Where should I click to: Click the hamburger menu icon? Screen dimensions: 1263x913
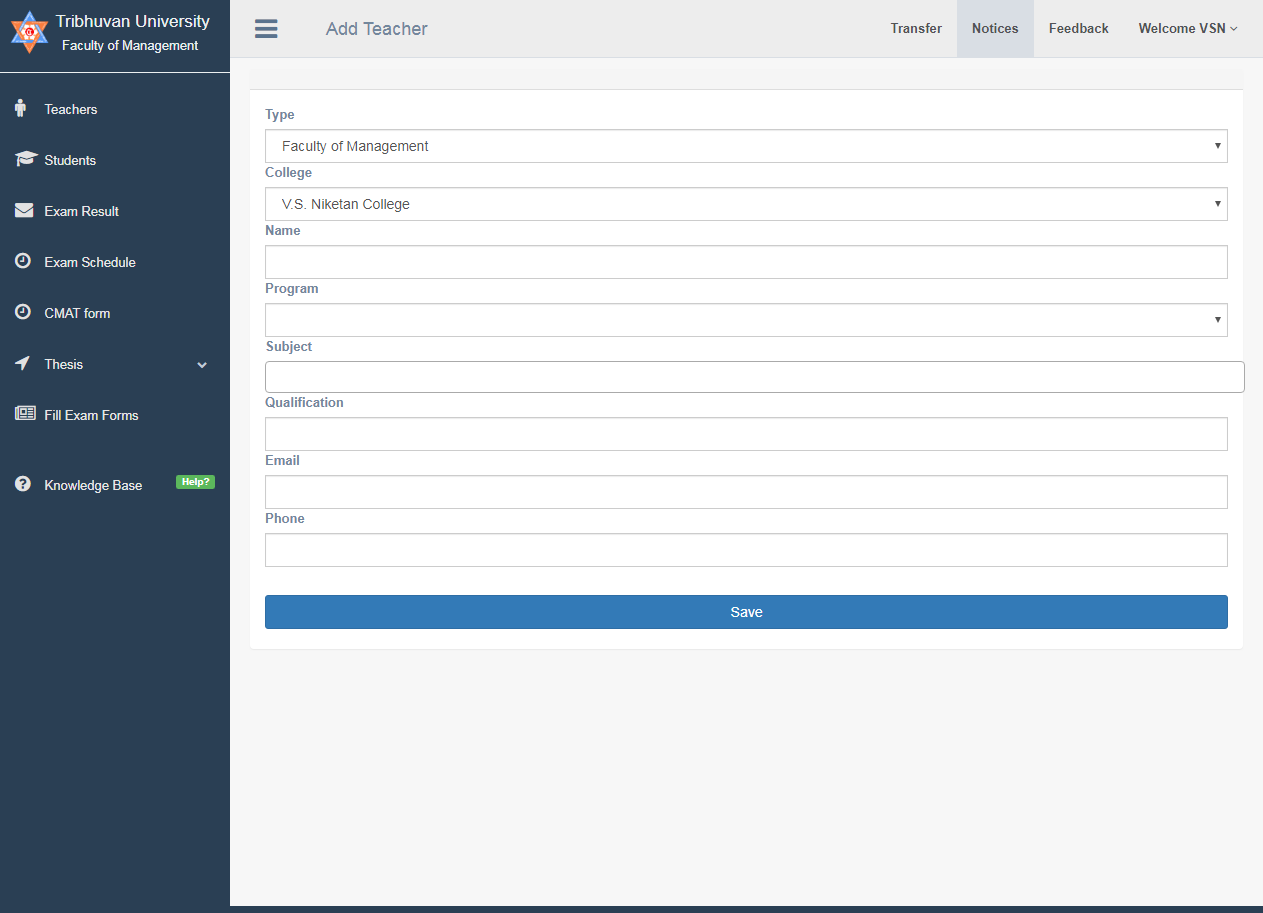(266, 29)
